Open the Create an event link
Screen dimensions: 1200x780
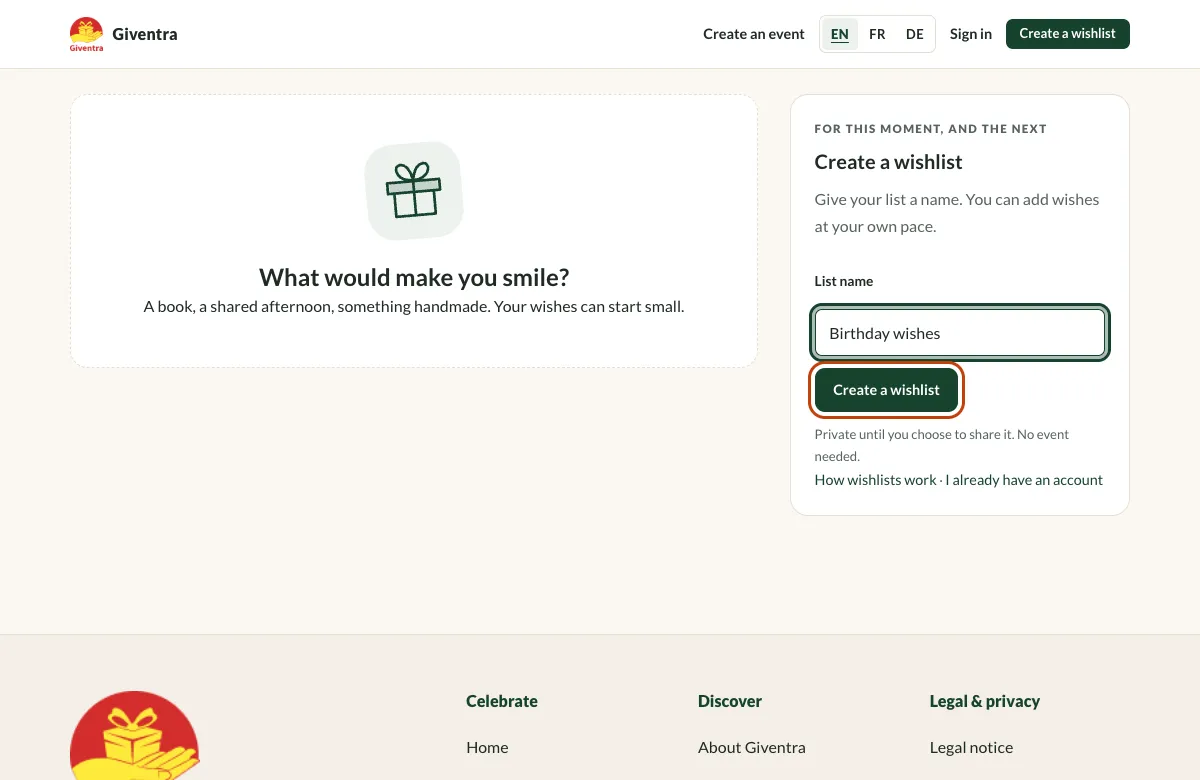754,34
